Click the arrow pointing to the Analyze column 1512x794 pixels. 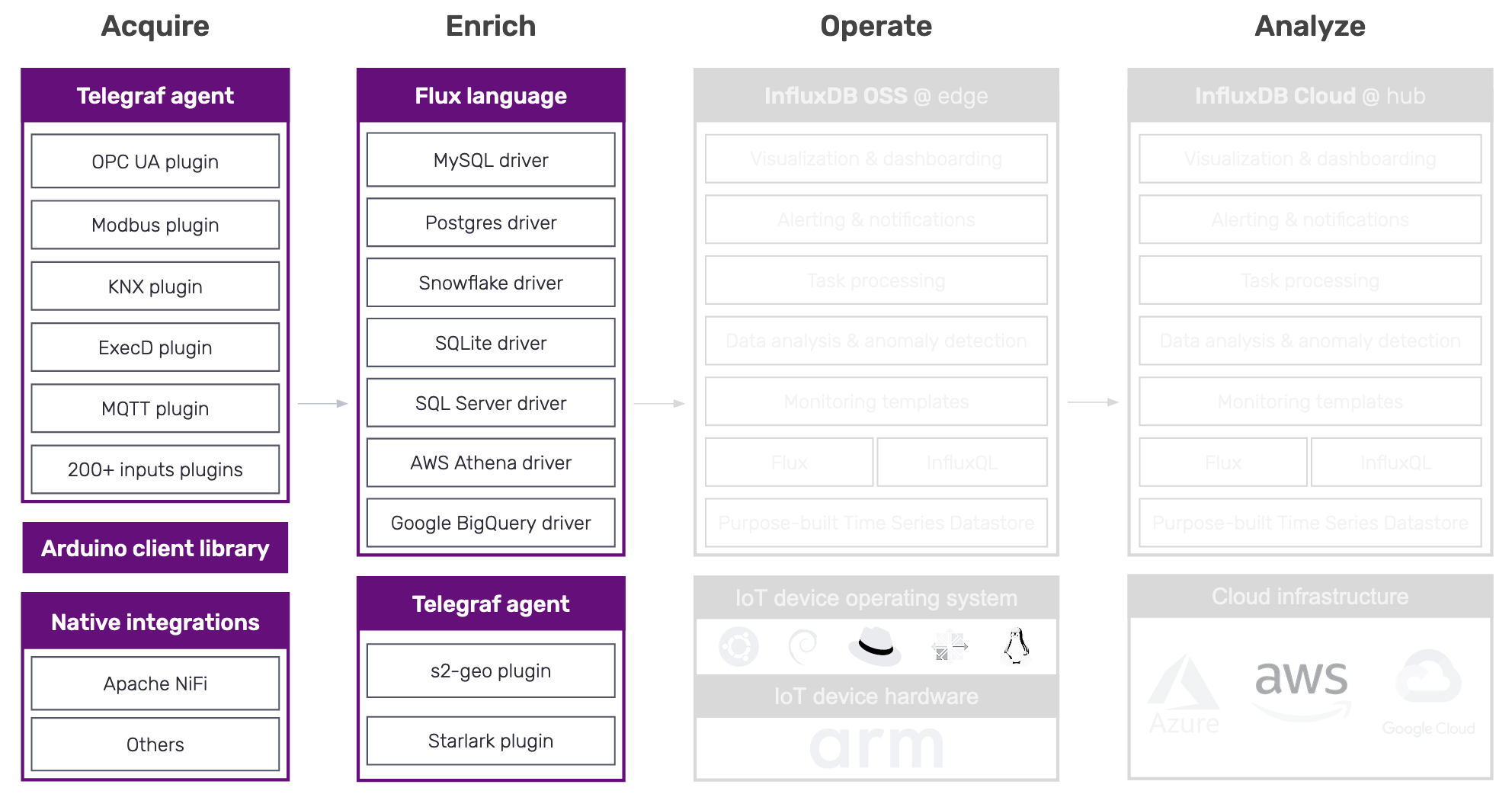(x=1093, y=402)
